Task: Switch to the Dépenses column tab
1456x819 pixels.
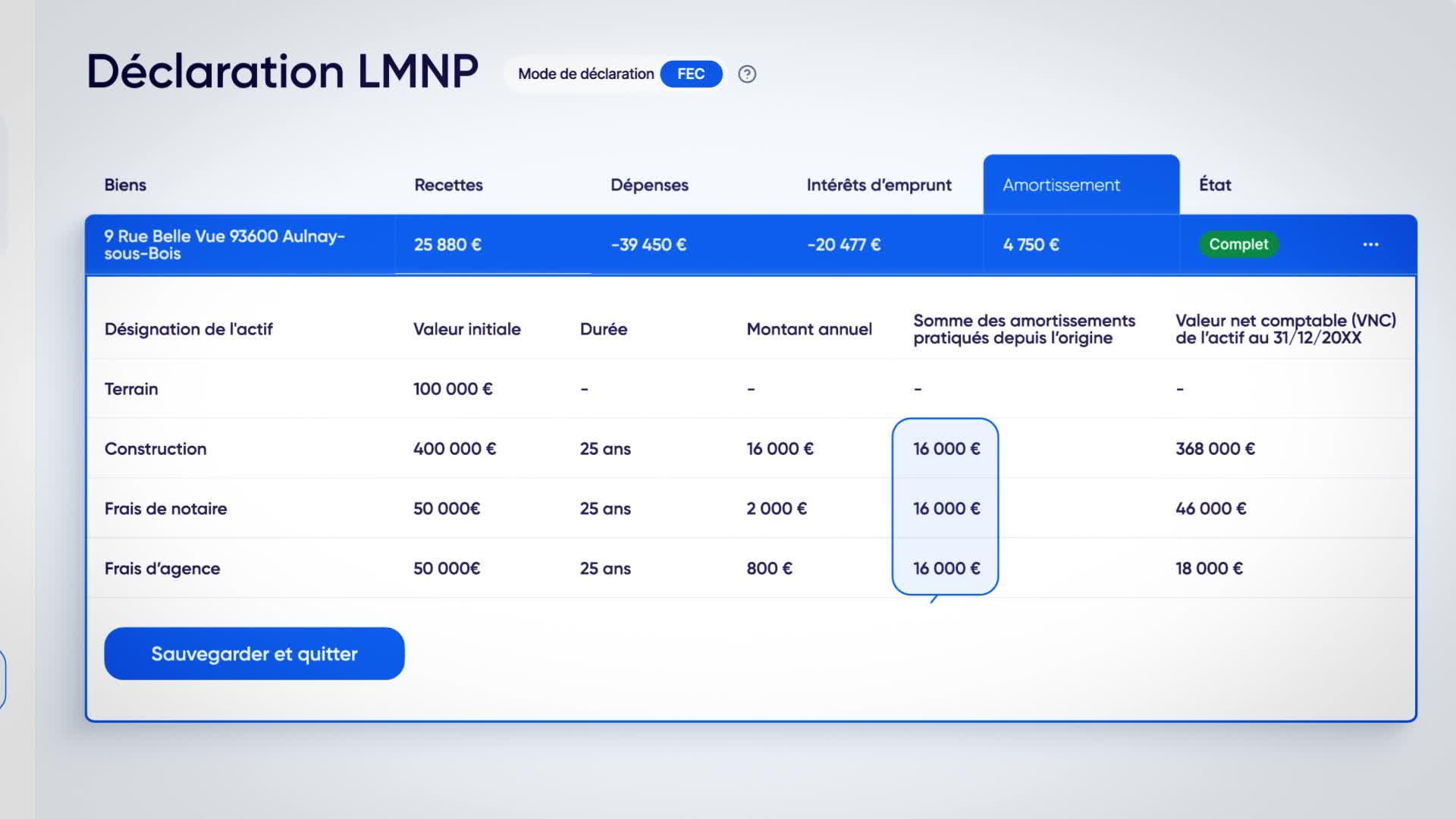Action: [x=649, y=185]
